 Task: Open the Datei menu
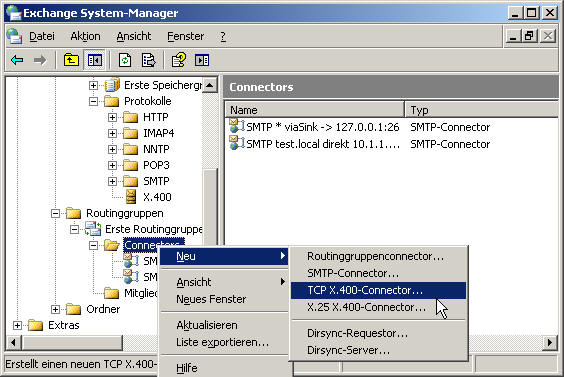click(x=42, y=36)
